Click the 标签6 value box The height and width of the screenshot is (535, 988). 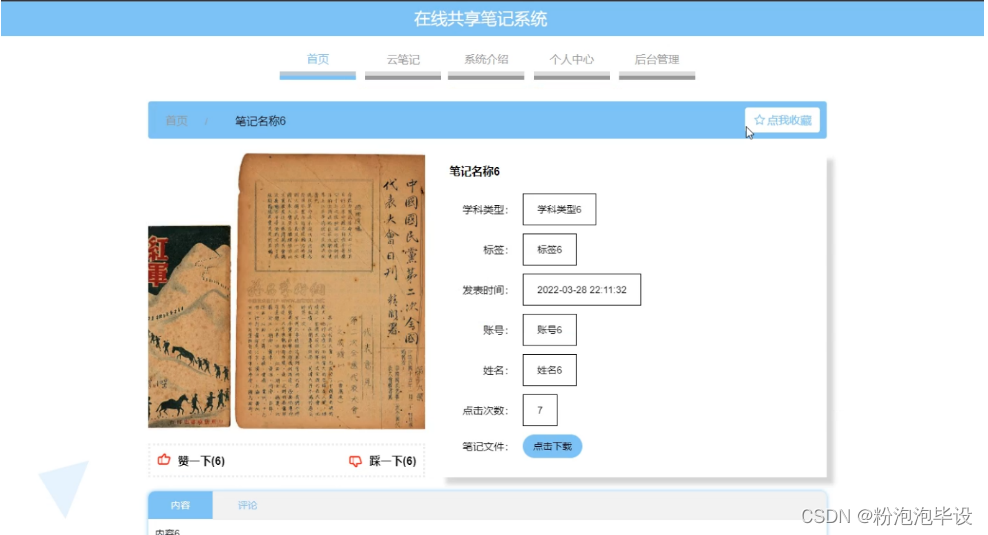click(549, 250)
